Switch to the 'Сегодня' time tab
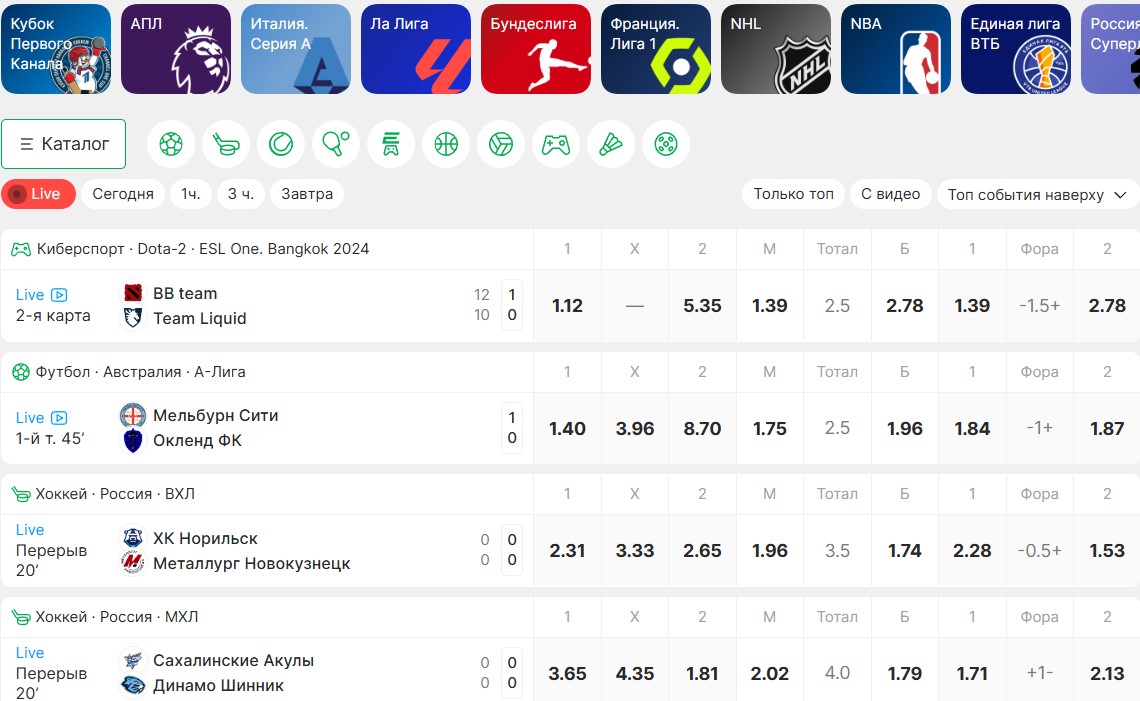1140x701 pixels. 123,194
